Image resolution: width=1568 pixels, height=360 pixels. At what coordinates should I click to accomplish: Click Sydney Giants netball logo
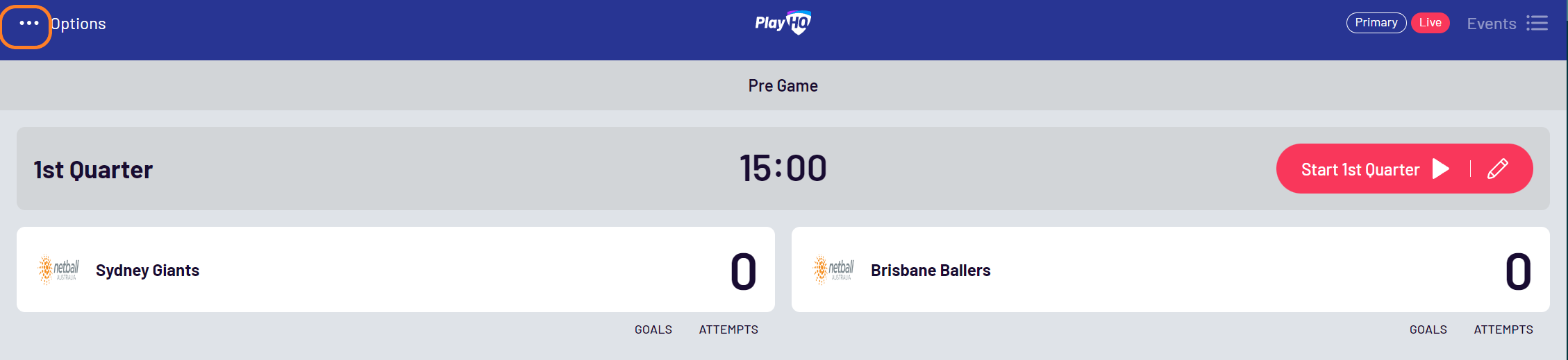coord(58,270)
